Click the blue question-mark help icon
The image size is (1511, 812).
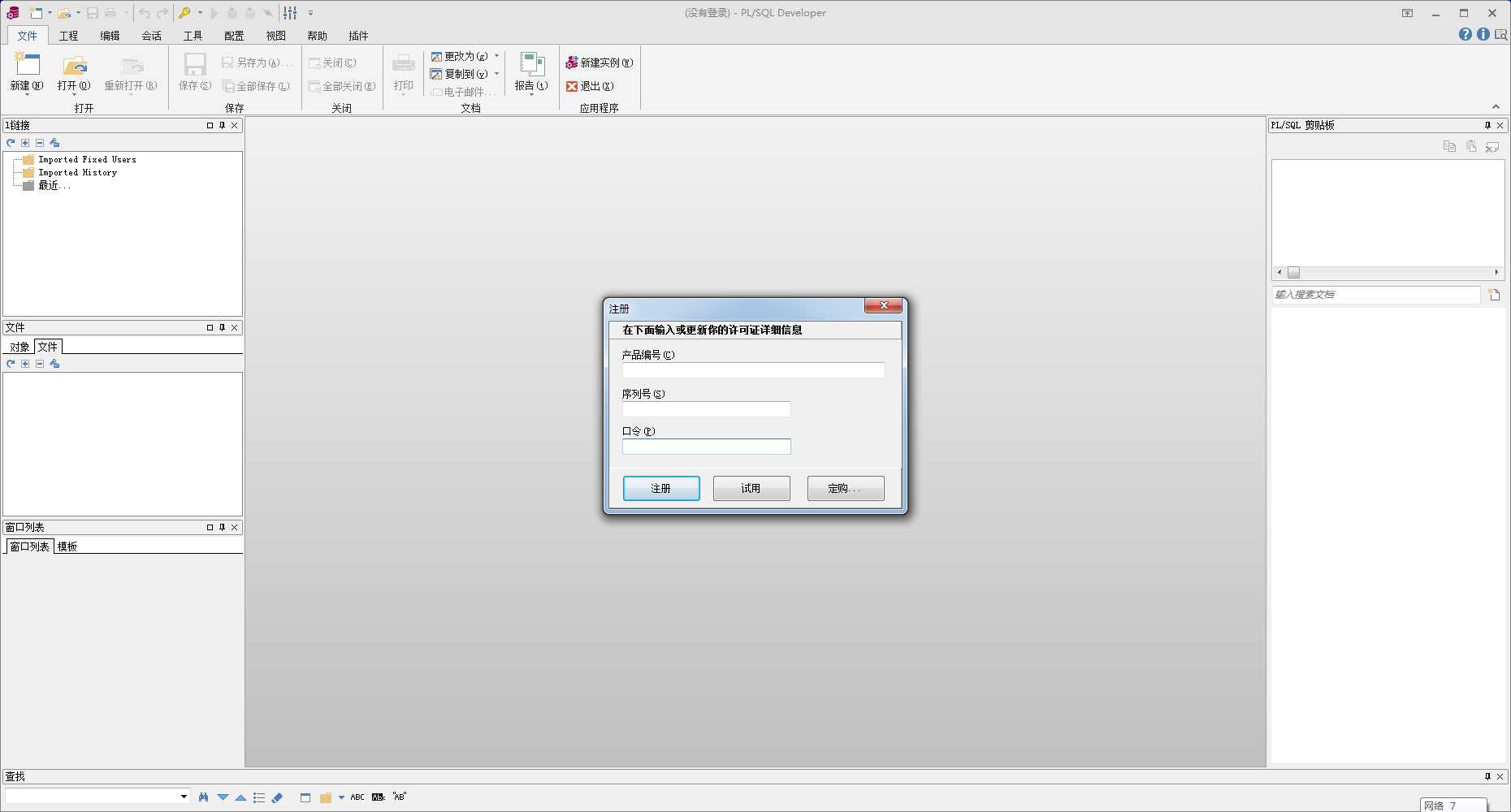(1466, 34)
